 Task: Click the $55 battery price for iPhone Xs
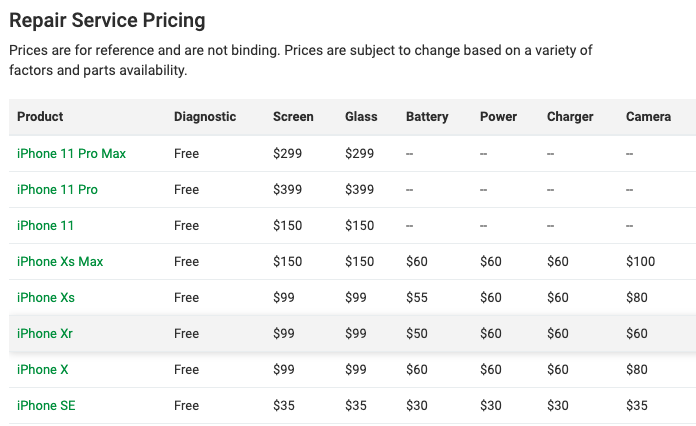click(417, 297)
